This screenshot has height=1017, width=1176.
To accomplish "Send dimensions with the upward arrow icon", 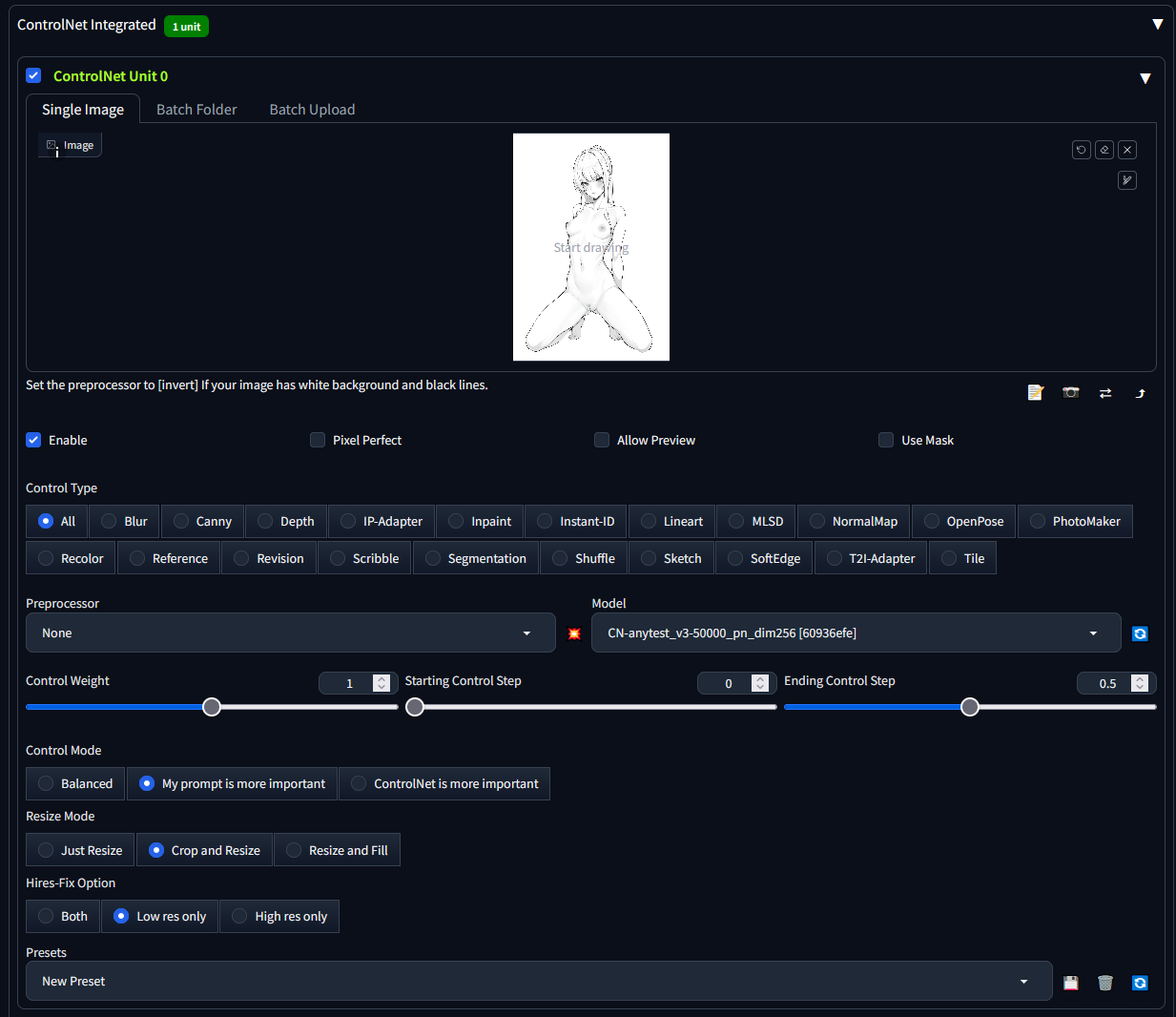I will 1141,393.
